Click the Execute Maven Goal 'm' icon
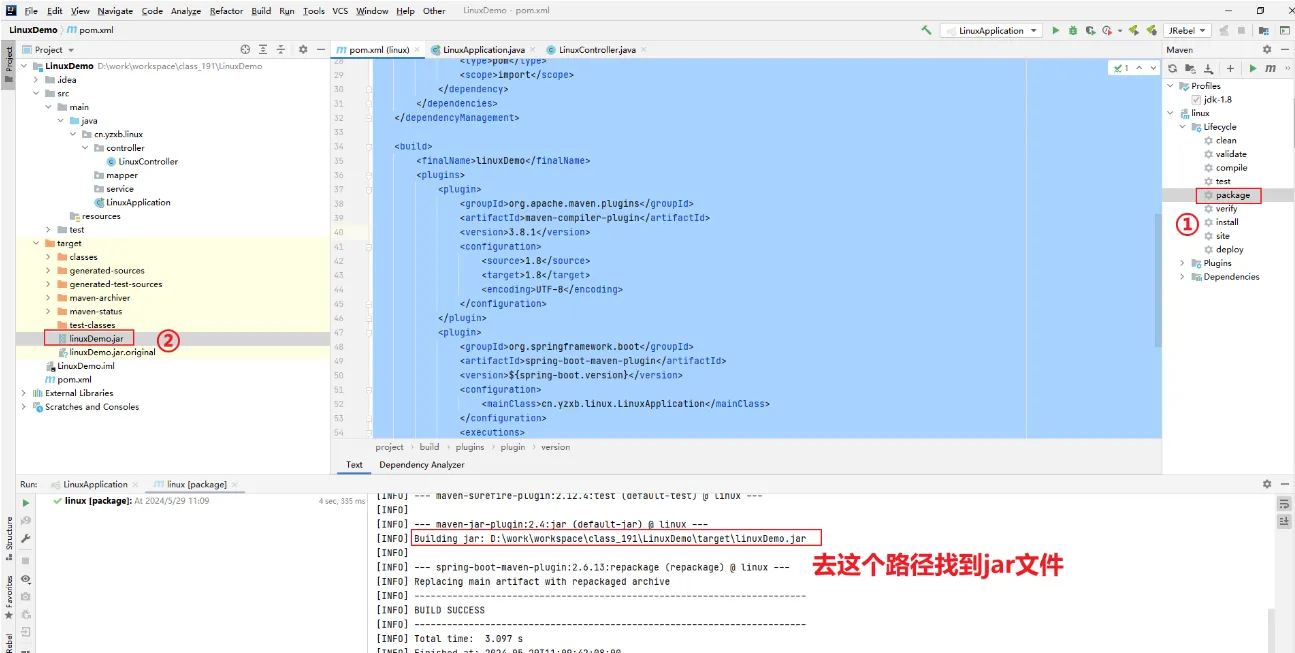This screenshot has height=653, width=1295. tap(1270, 68)
